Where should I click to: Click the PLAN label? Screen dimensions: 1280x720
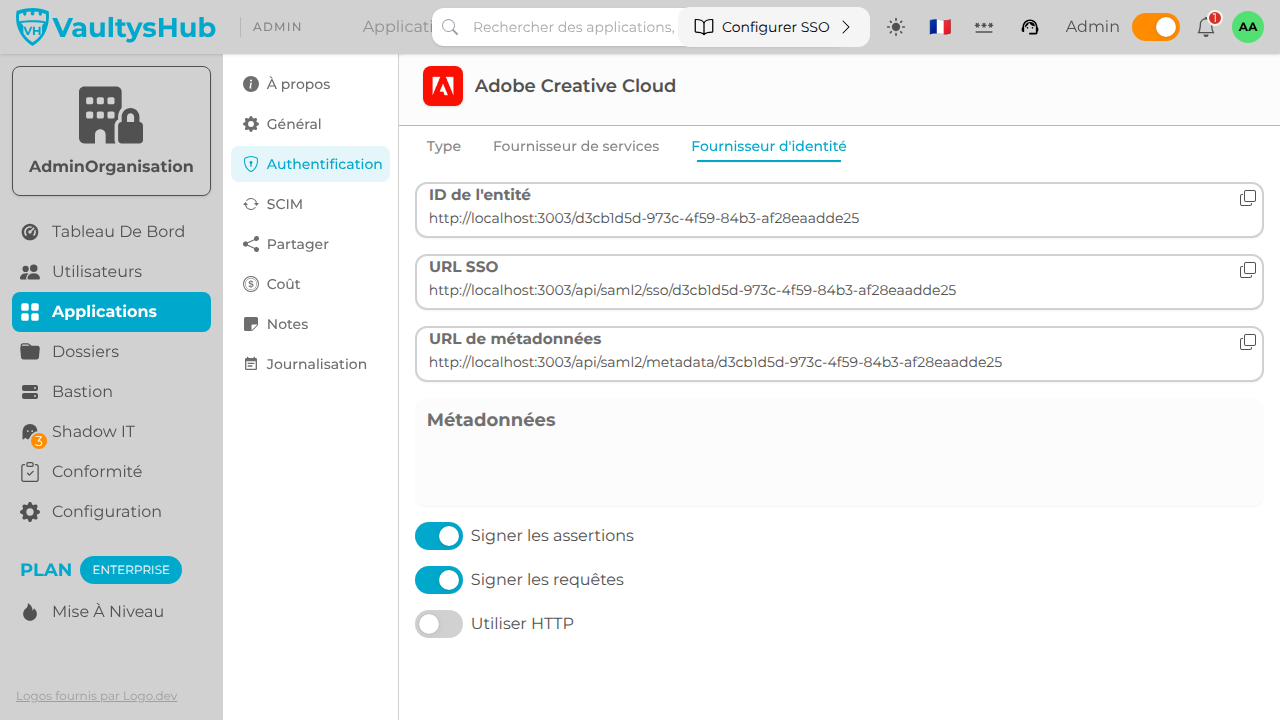click(46, 570)
